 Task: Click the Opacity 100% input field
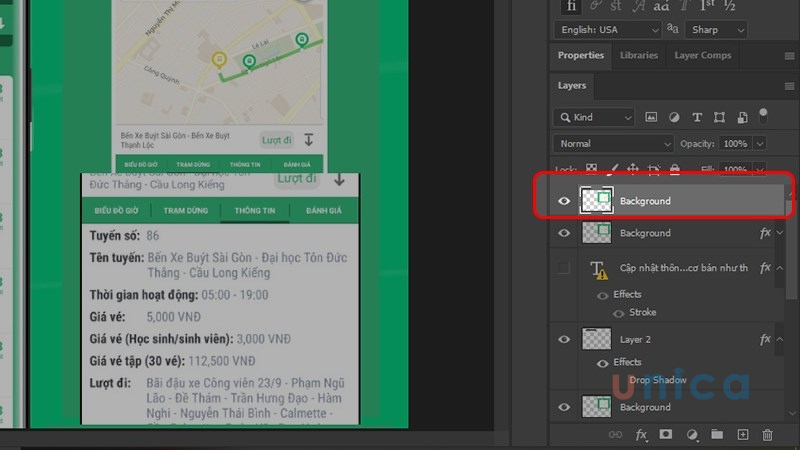735,144
